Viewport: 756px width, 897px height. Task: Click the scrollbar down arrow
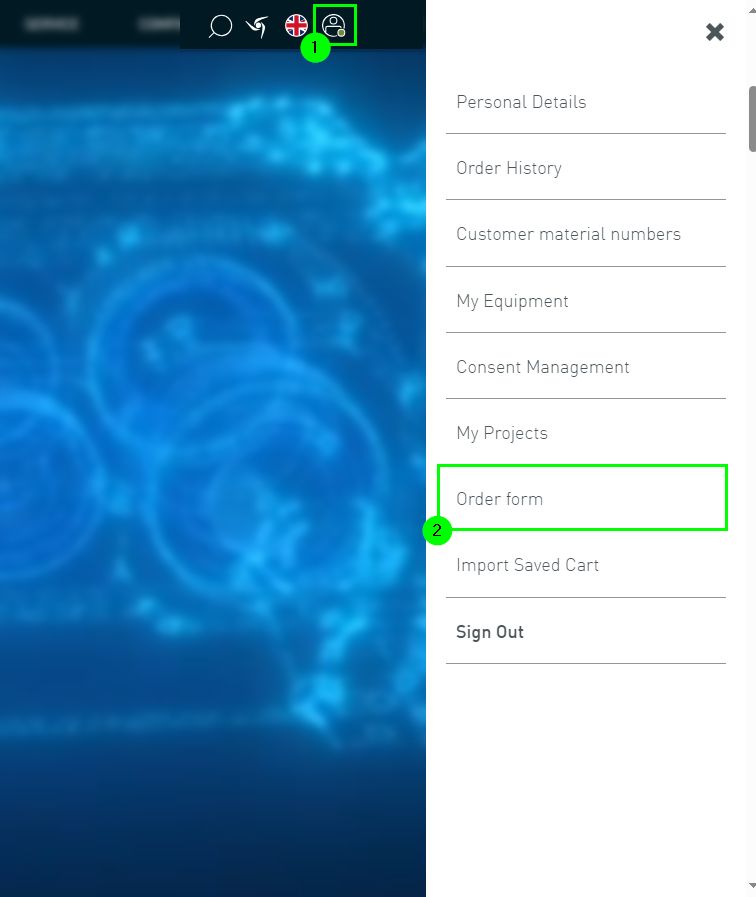tap(752, 886)
